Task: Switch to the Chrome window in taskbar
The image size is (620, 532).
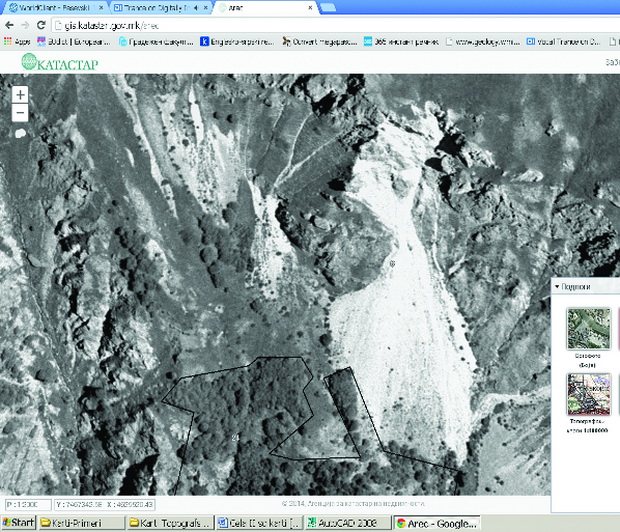Action: point(437,523)
